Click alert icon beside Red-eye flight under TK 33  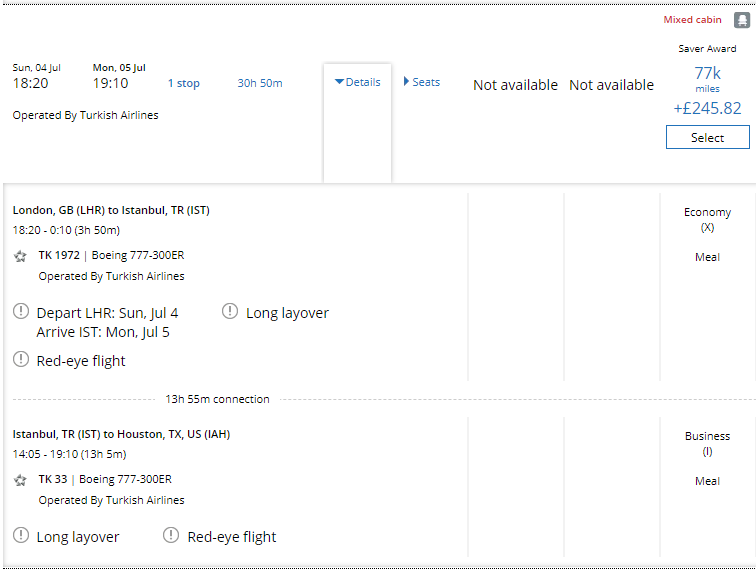click(172, 536)
